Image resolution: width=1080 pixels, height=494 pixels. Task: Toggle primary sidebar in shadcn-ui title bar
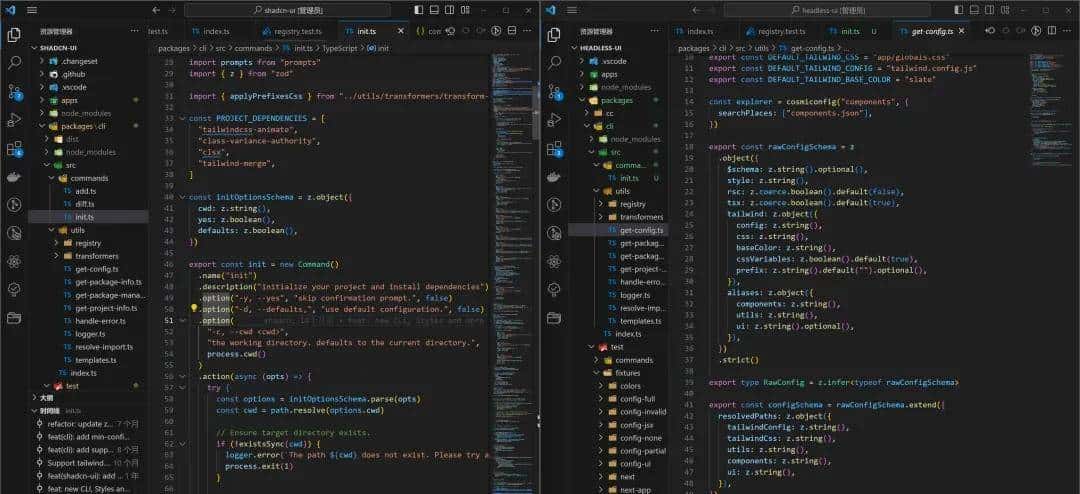click(x=418, y=10)
